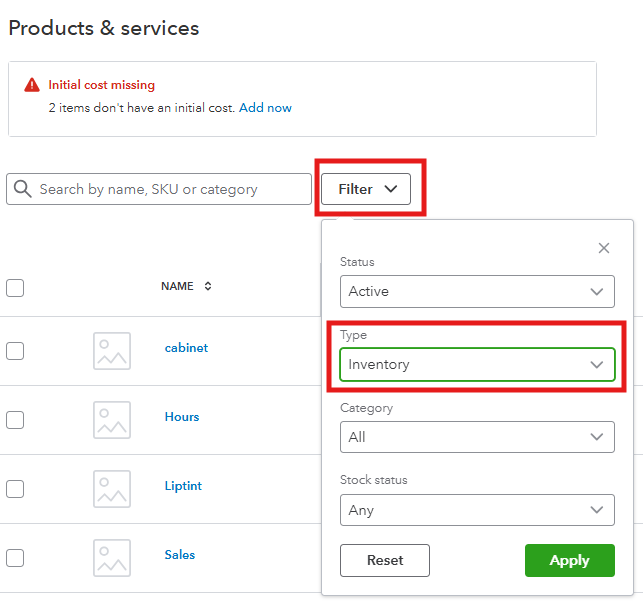Sort by NAME column arrows

pos(208,286)
